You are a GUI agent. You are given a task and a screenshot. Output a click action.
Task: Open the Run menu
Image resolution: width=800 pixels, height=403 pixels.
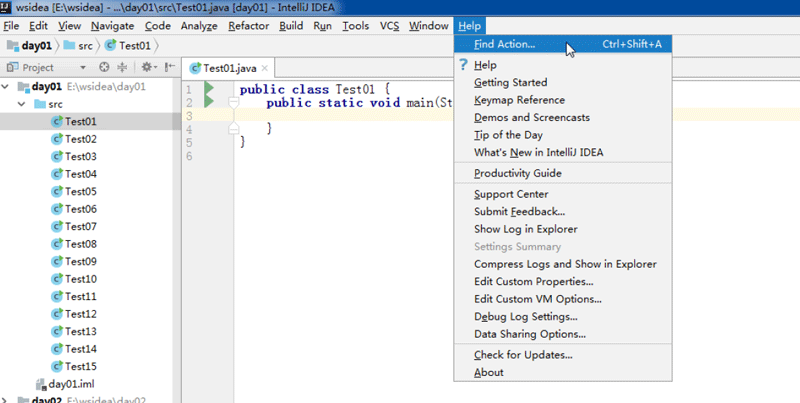coord(322,26)
